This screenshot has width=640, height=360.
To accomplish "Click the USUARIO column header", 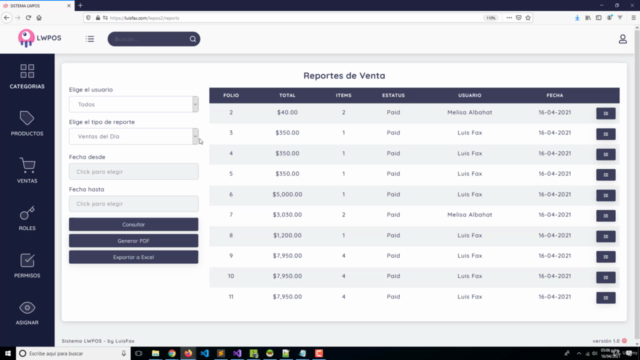I will pyautogui.click(x=470, y=95).
